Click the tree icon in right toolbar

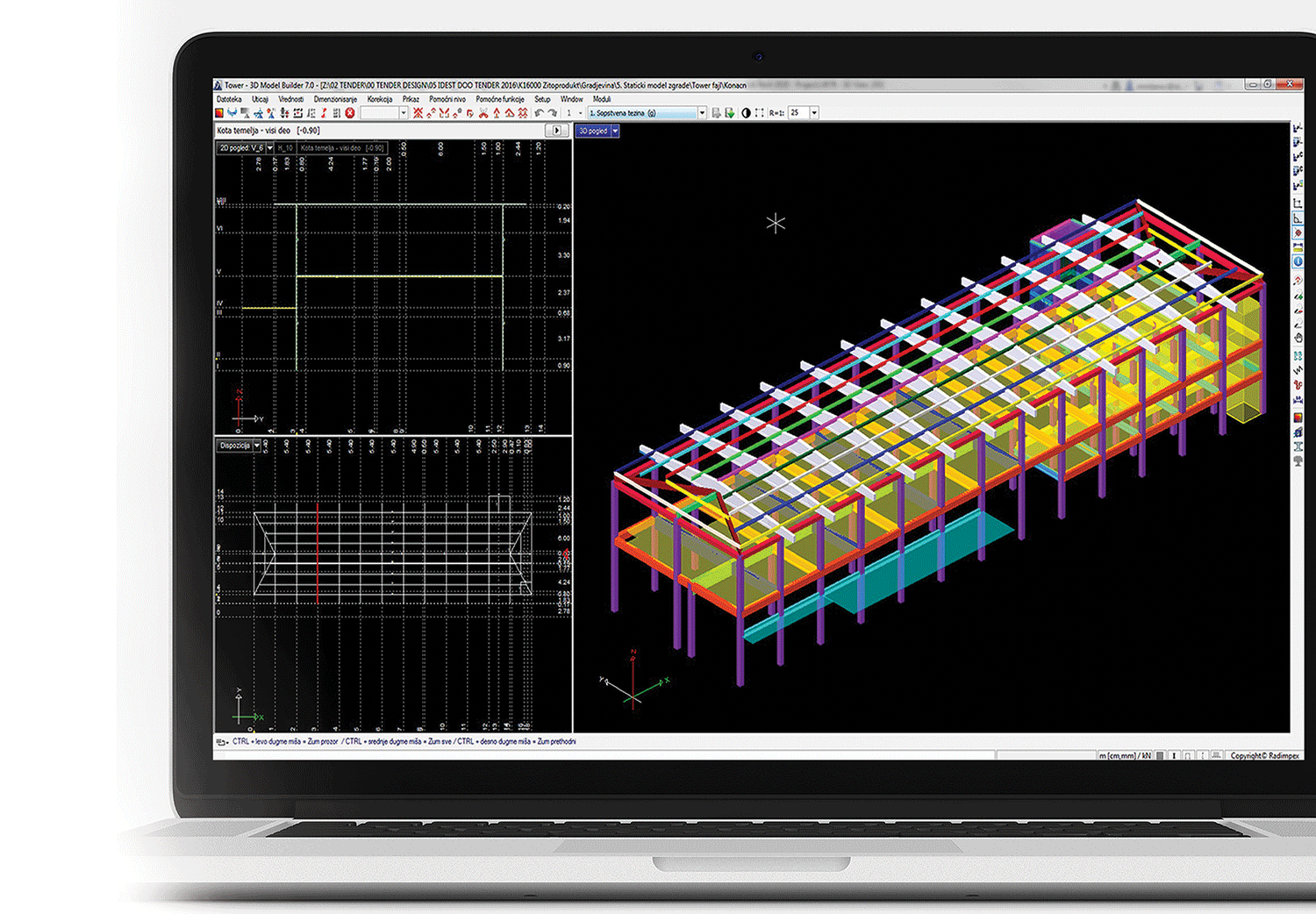(1298, 461)
